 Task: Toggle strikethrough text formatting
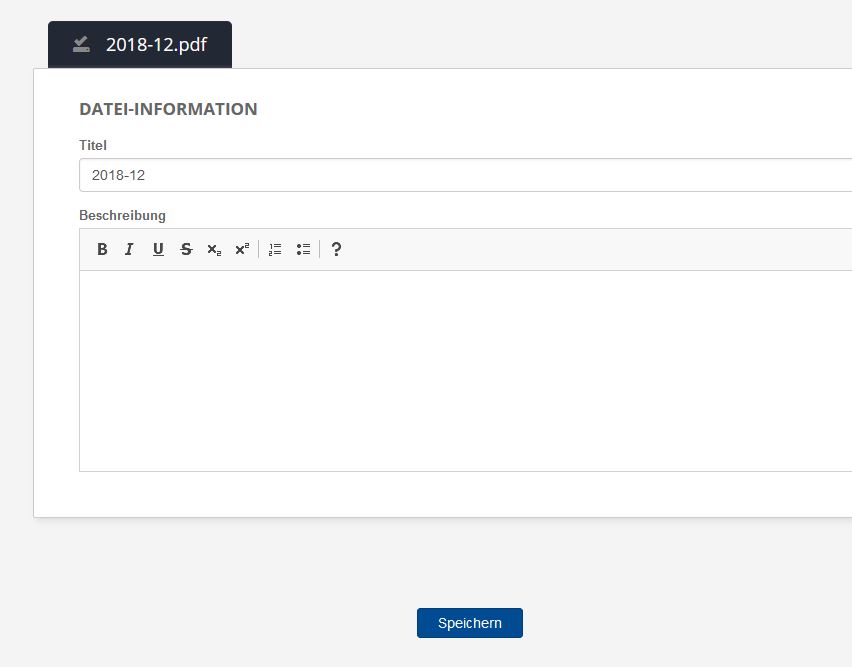point(186,250)
